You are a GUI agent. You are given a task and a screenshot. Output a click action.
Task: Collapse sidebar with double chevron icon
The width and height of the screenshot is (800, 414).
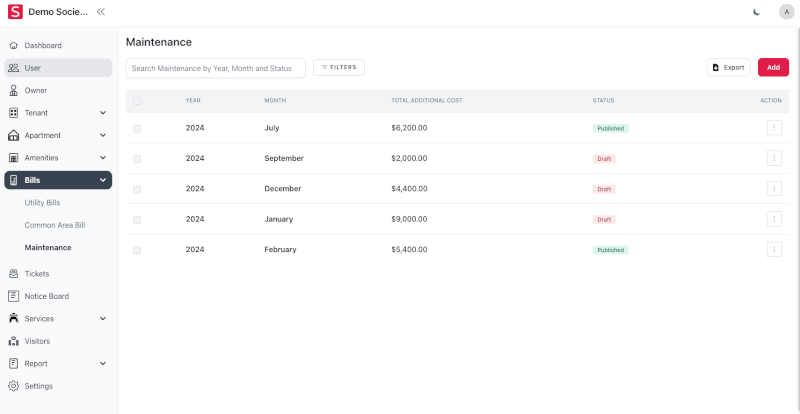coord(101,12)
